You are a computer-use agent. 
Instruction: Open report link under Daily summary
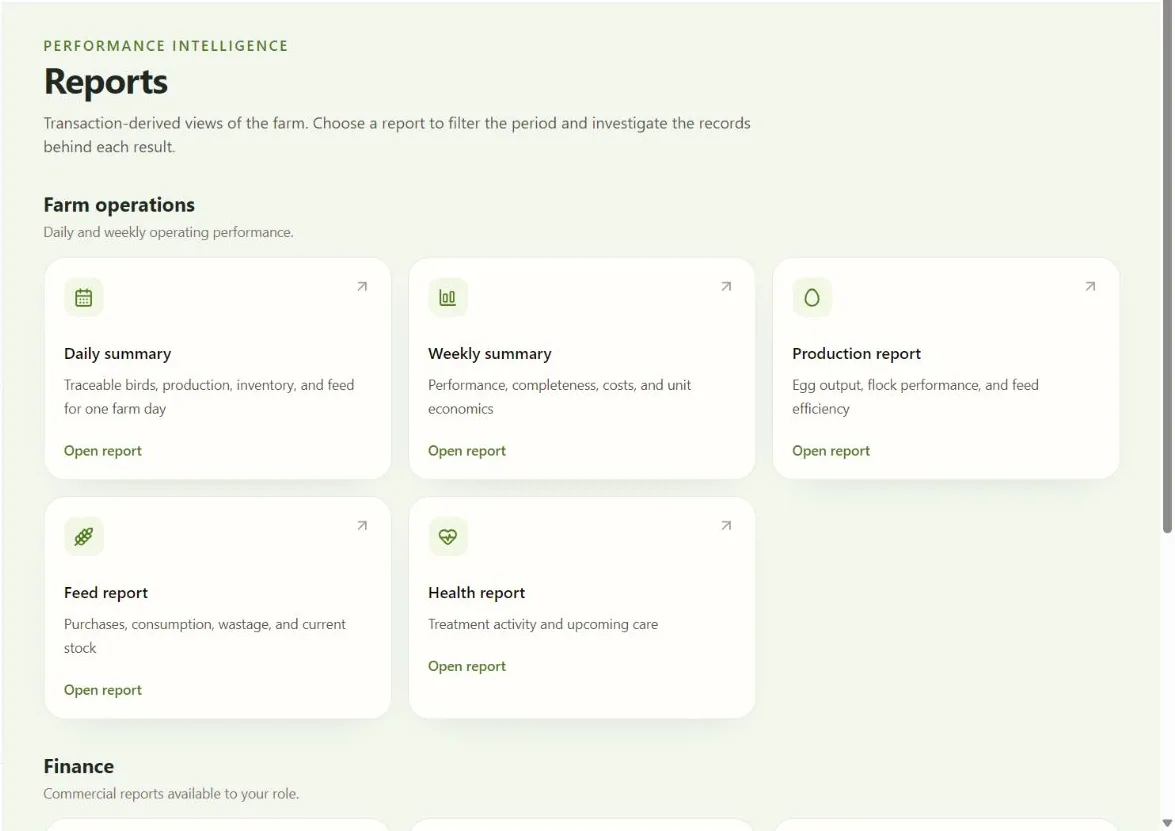coord(103,450)
